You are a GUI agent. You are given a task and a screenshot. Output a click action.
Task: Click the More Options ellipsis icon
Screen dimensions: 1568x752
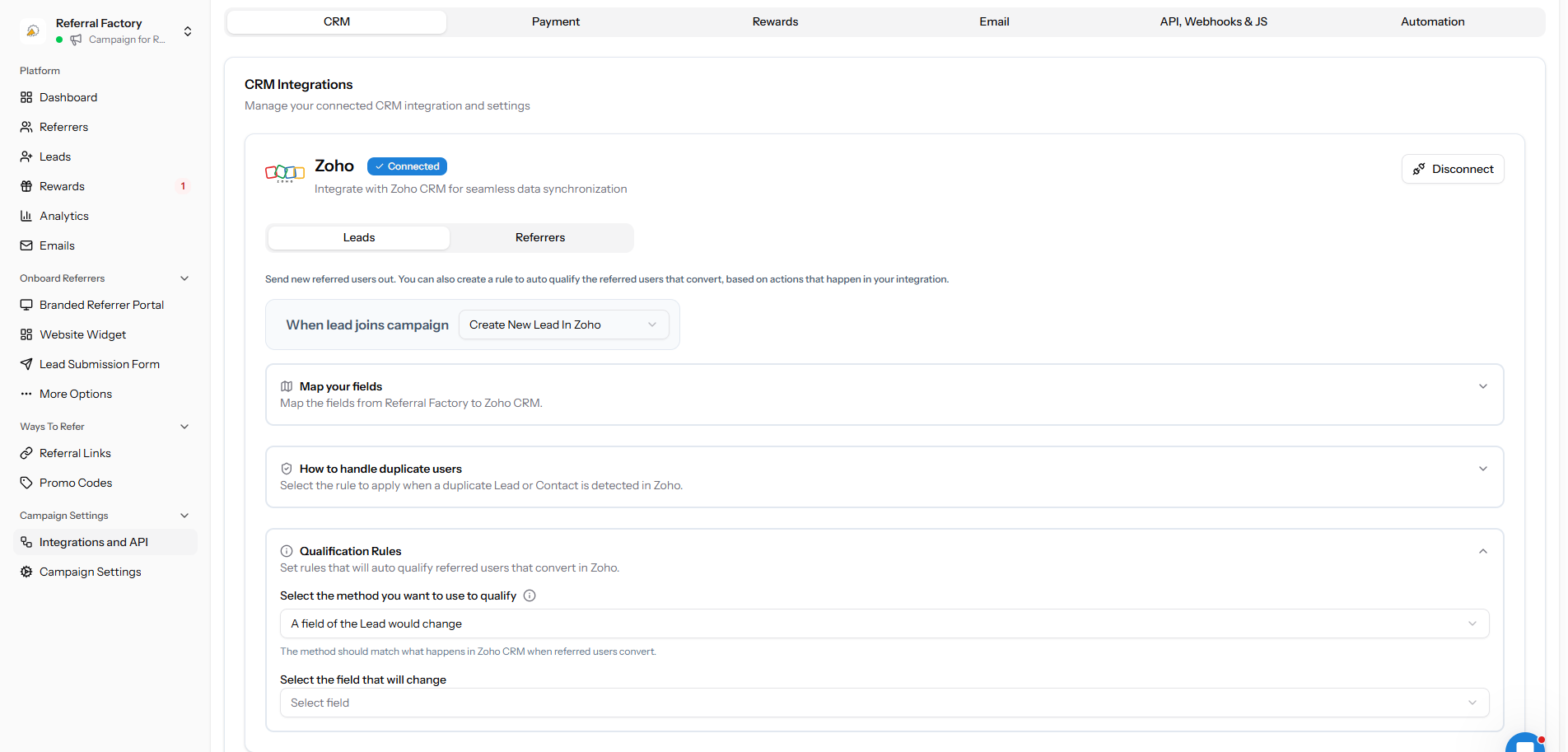(x=26, y=394)
